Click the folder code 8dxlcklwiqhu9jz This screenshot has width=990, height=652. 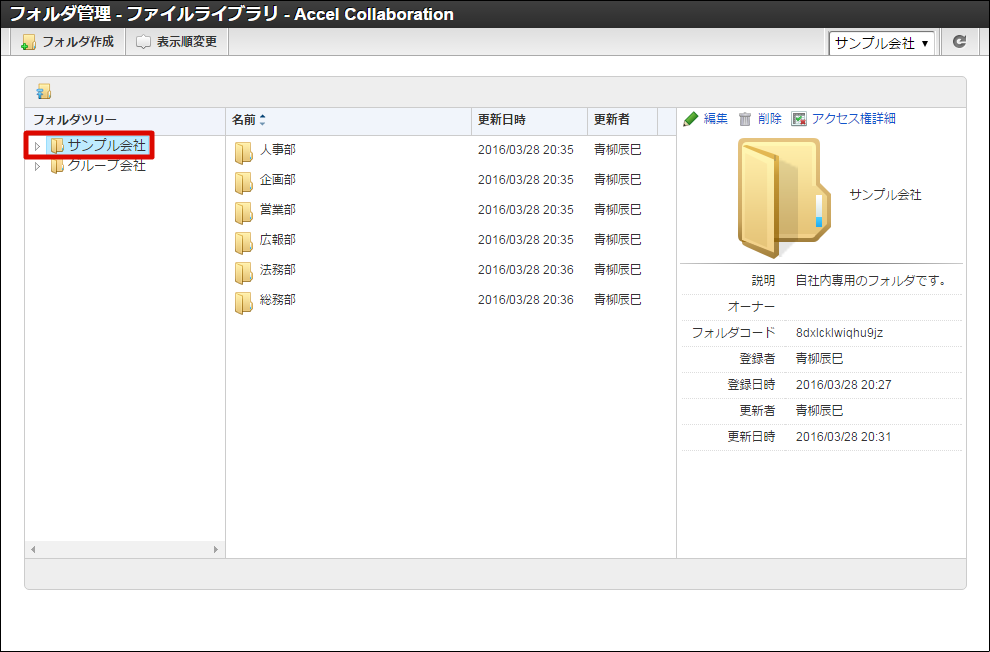839,333
